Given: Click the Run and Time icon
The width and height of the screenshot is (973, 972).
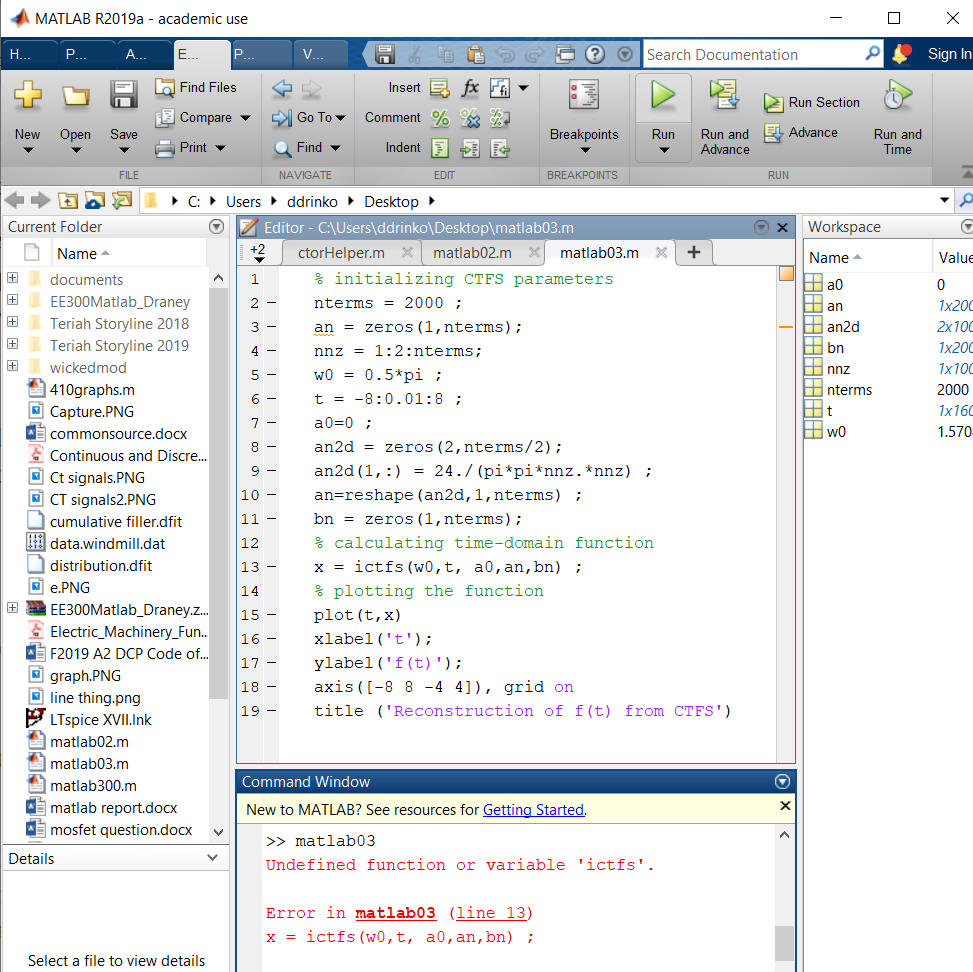Looking at the screenshot, I should 897,97.
